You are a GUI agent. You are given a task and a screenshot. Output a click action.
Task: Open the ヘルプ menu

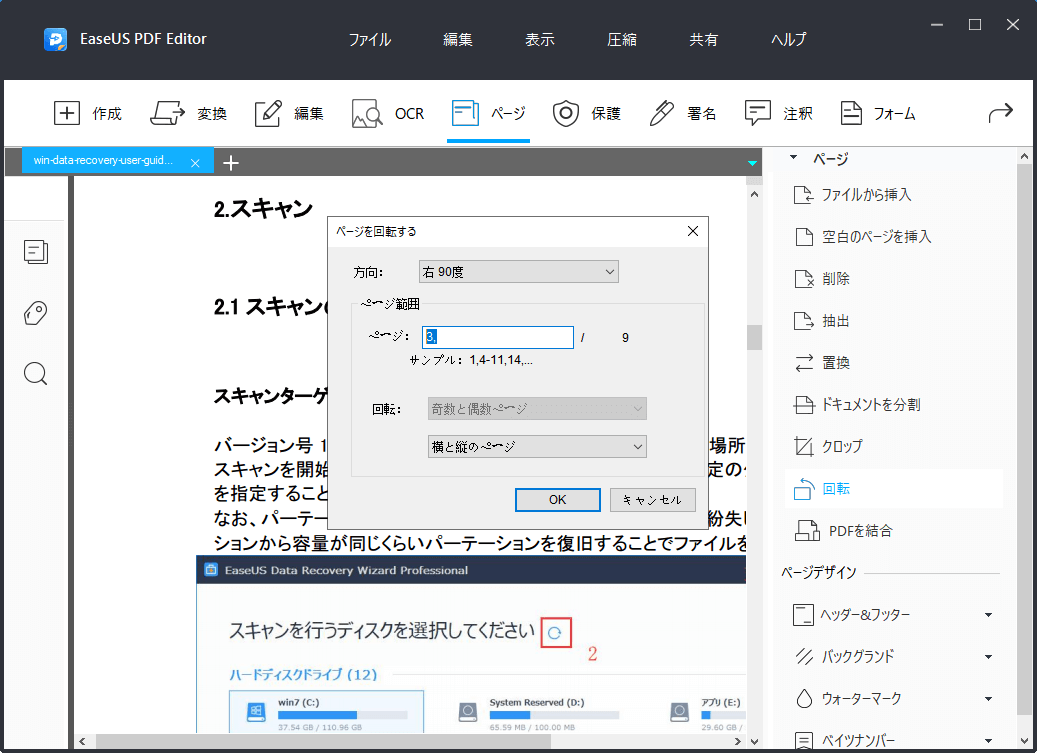coord(787,39)
